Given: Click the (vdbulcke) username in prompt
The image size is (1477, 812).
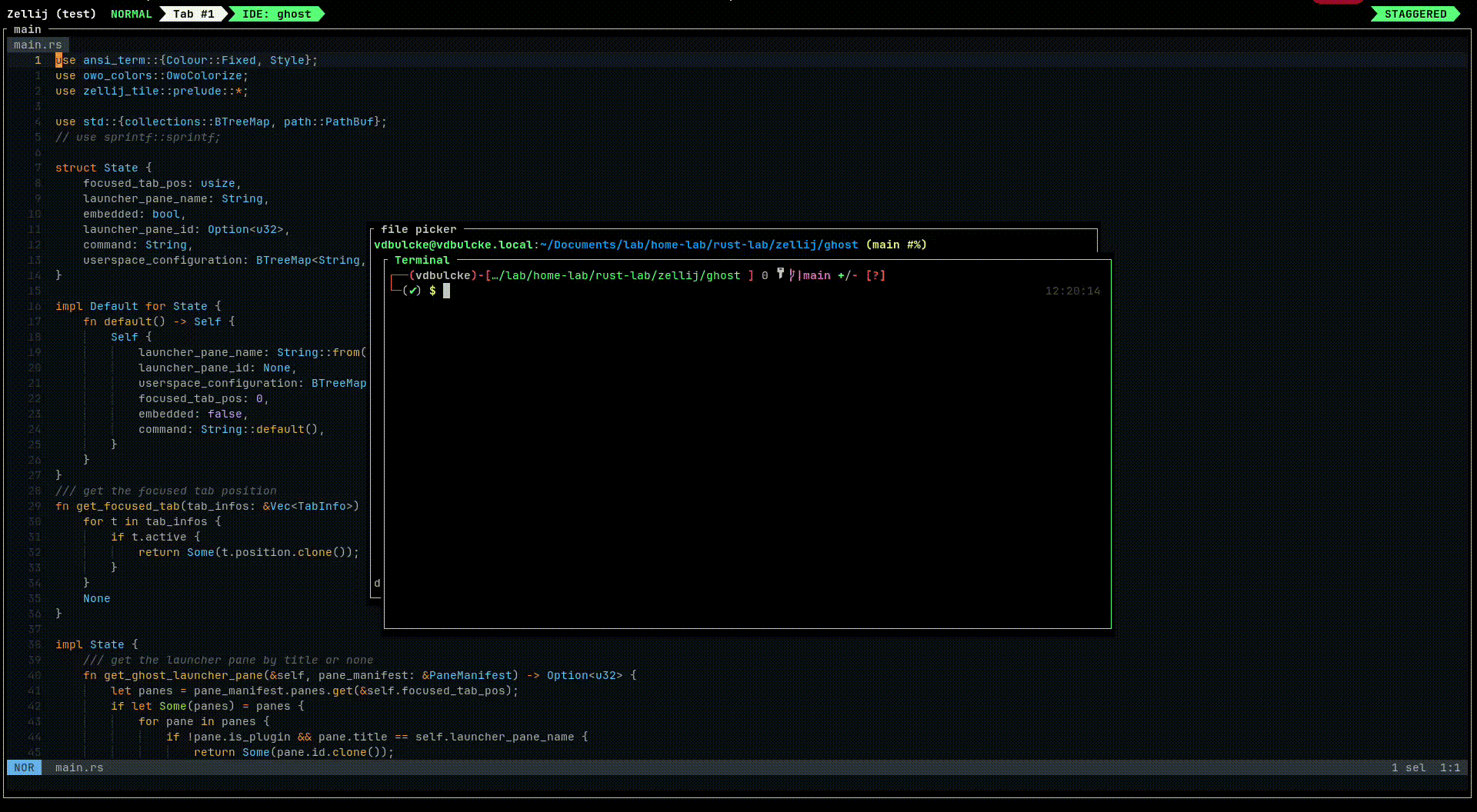Looking at the screenshot, I should pyautogui.click(x=442, y=275).
